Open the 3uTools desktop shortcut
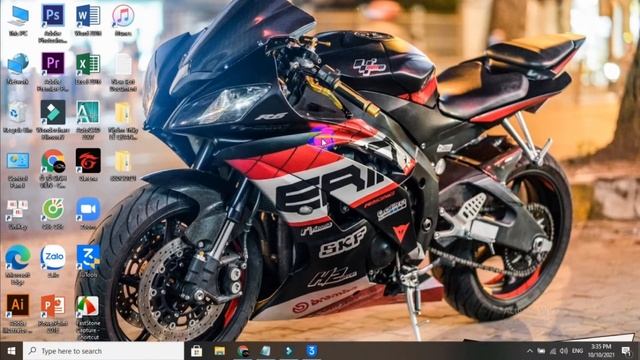Image resolution: width=640 pixels, height=360 pixels. point(88,261)
